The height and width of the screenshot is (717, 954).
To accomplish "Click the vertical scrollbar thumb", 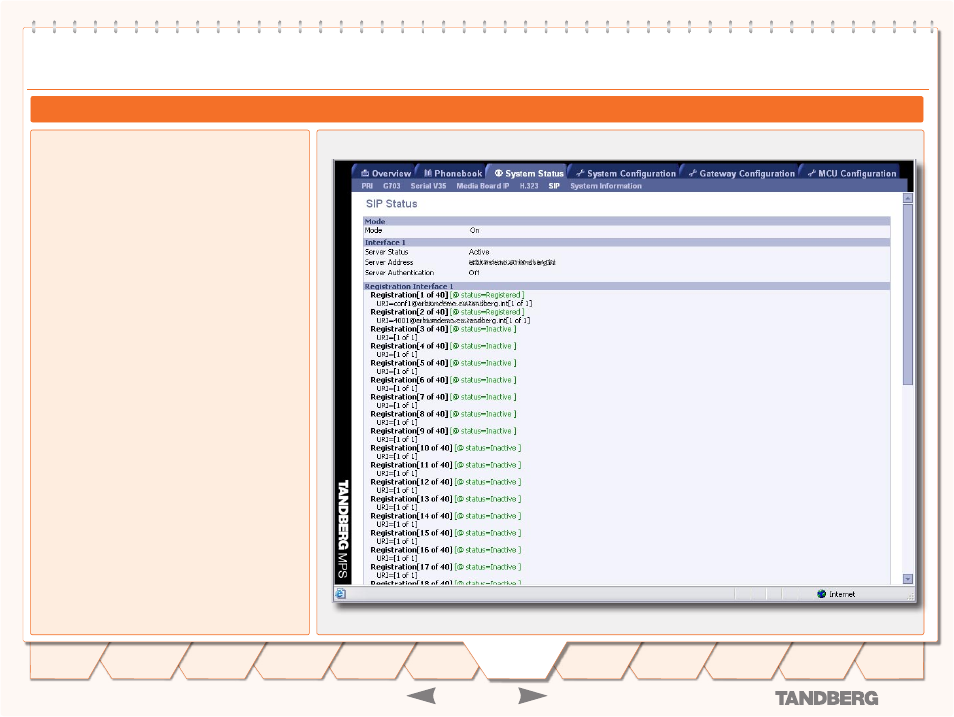I will click(908, 294).
